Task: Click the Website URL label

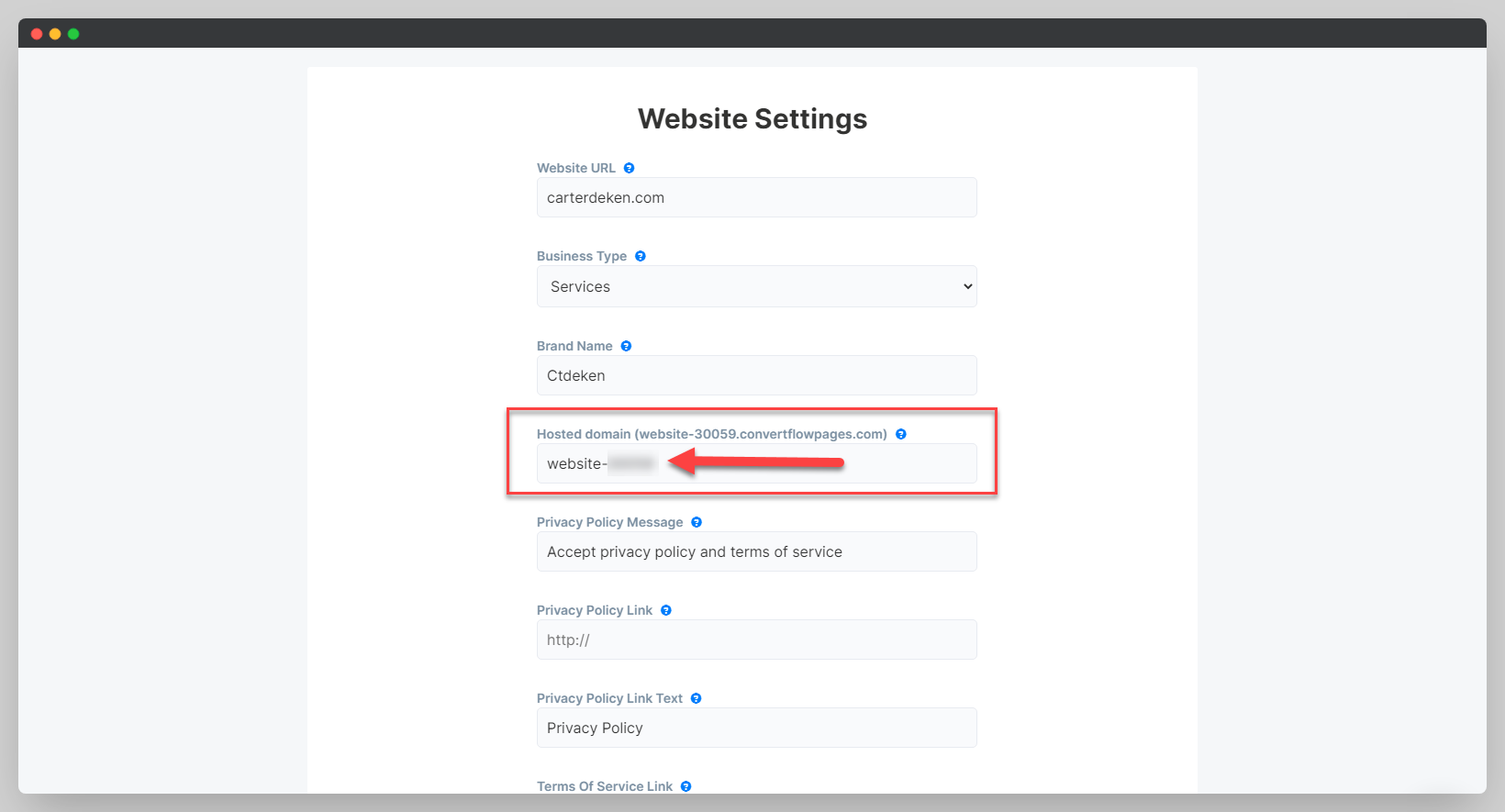Action: tap(576, 168)
